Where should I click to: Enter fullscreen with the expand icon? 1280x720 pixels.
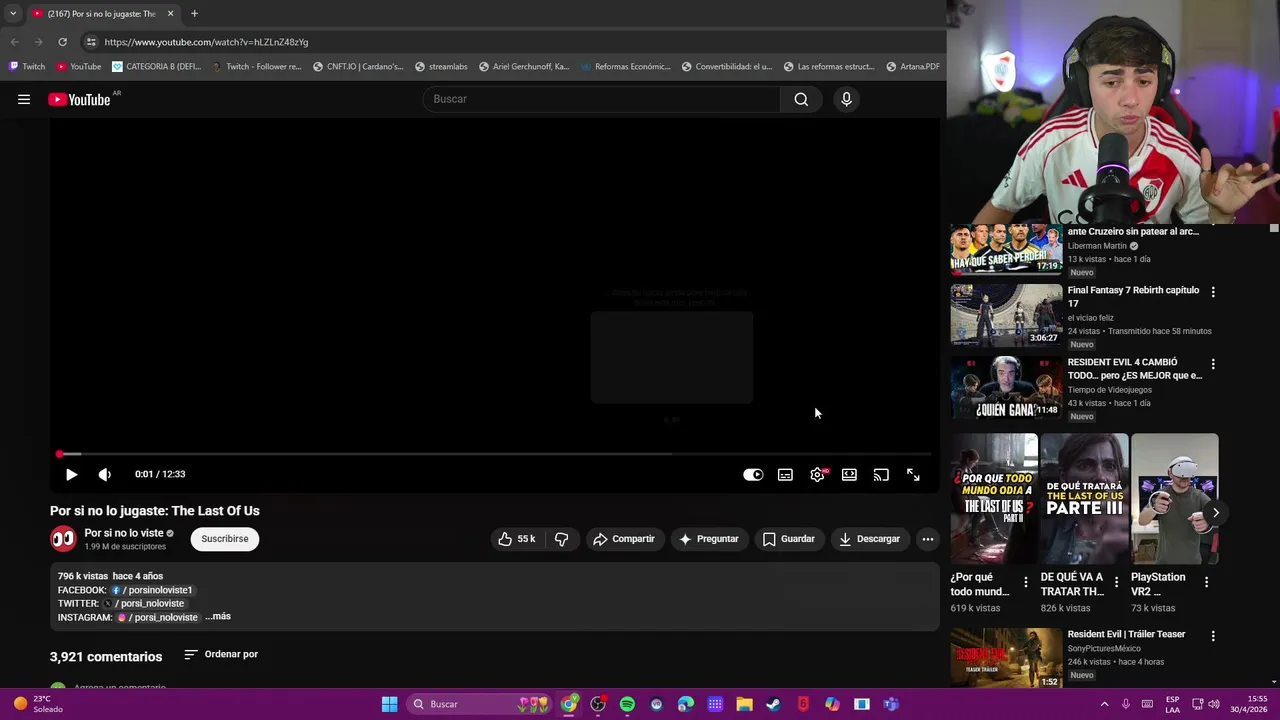point(913,475)
